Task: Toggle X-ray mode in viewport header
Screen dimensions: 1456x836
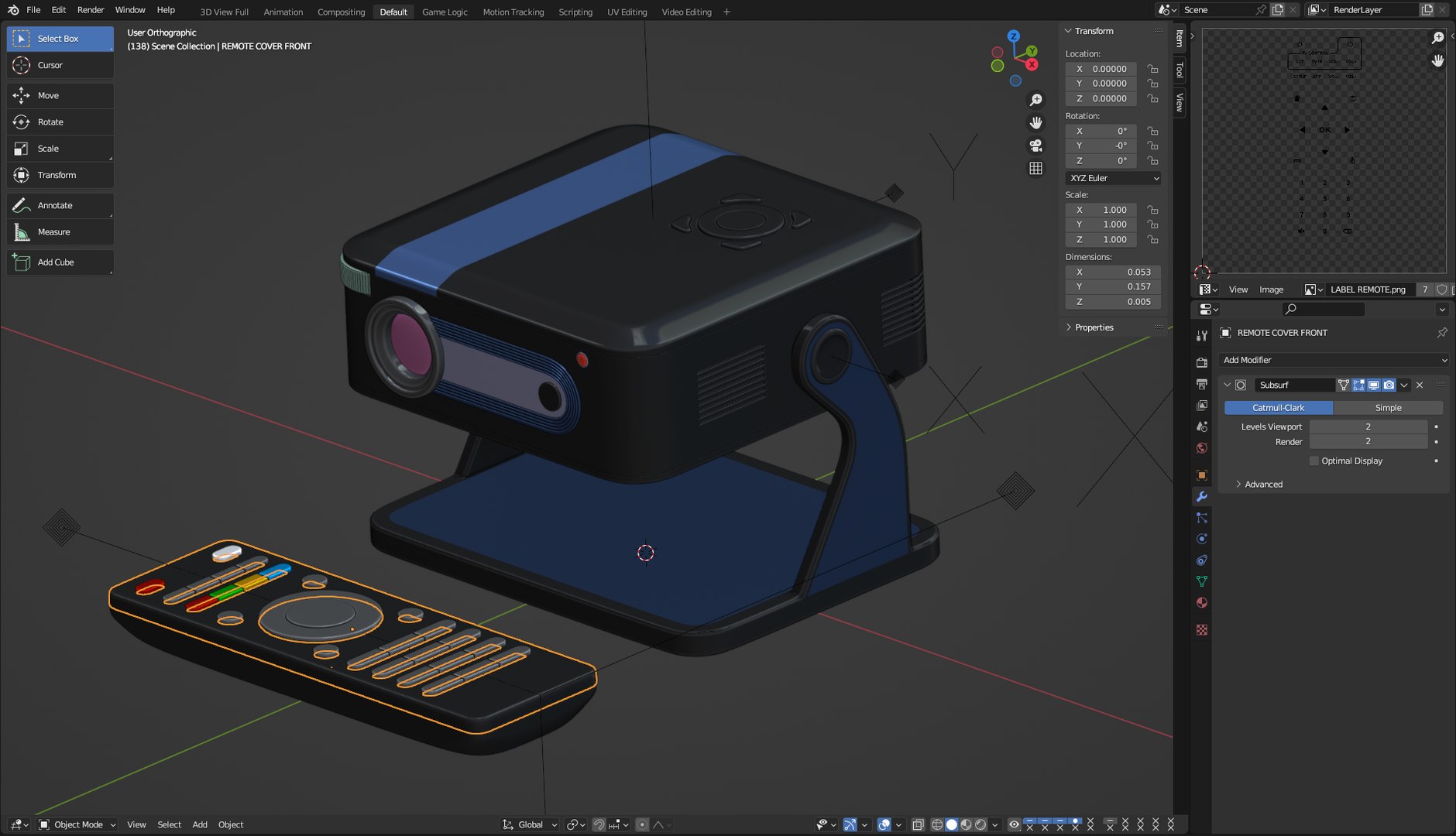Action: coord(918,824)
